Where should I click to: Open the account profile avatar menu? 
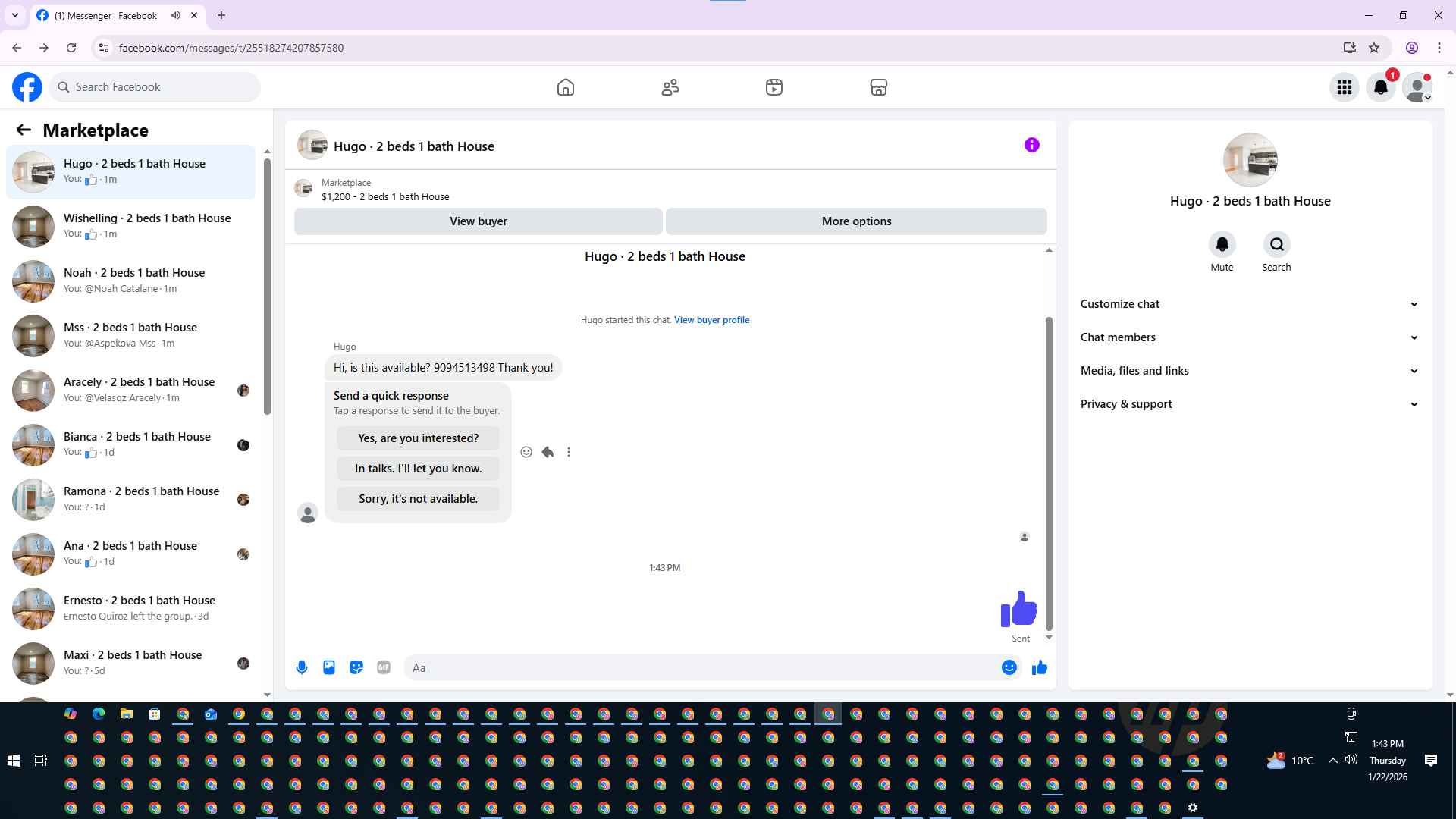(1417, 87)
